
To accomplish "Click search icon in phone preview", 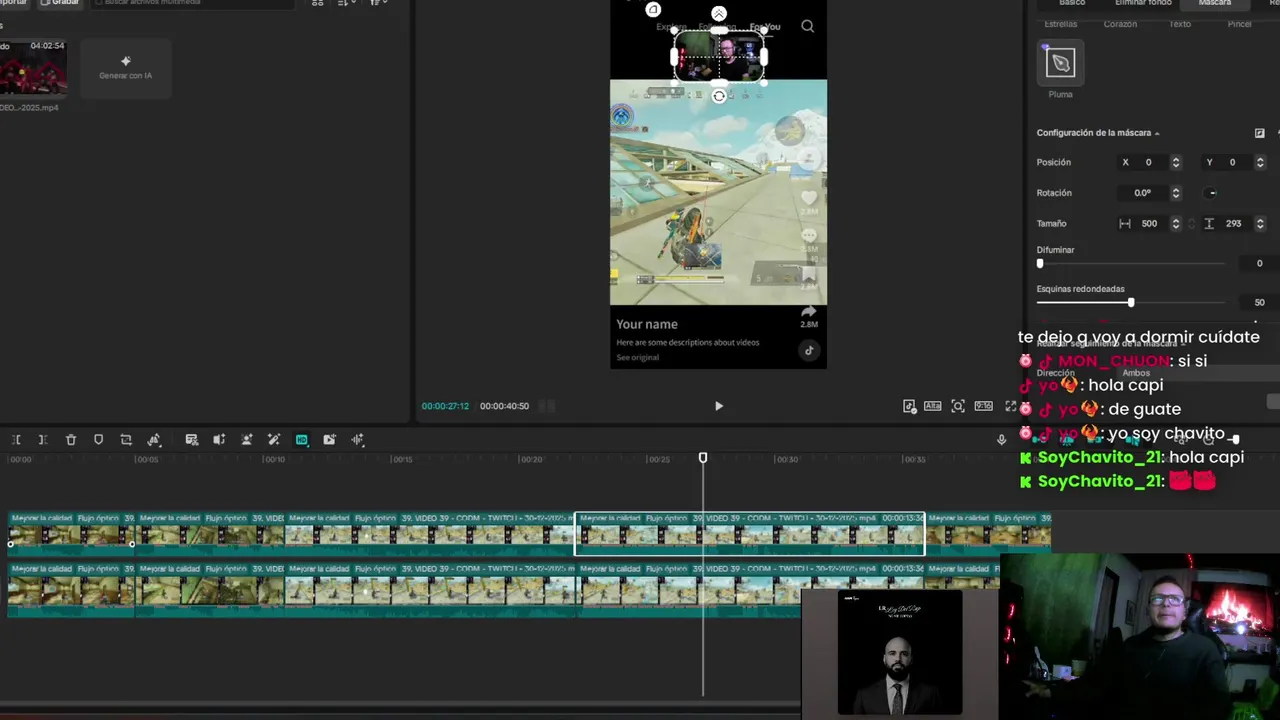I will click(807, 27).
